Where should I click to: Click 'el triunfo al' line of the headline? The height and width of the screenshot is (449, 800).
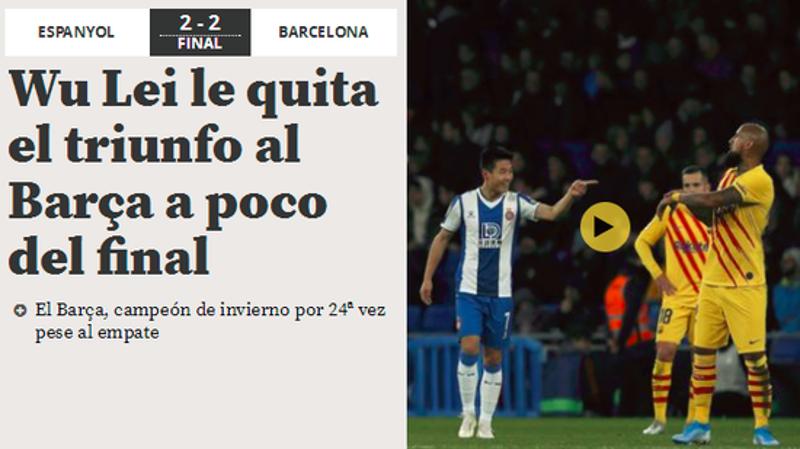tap(154, 143)
